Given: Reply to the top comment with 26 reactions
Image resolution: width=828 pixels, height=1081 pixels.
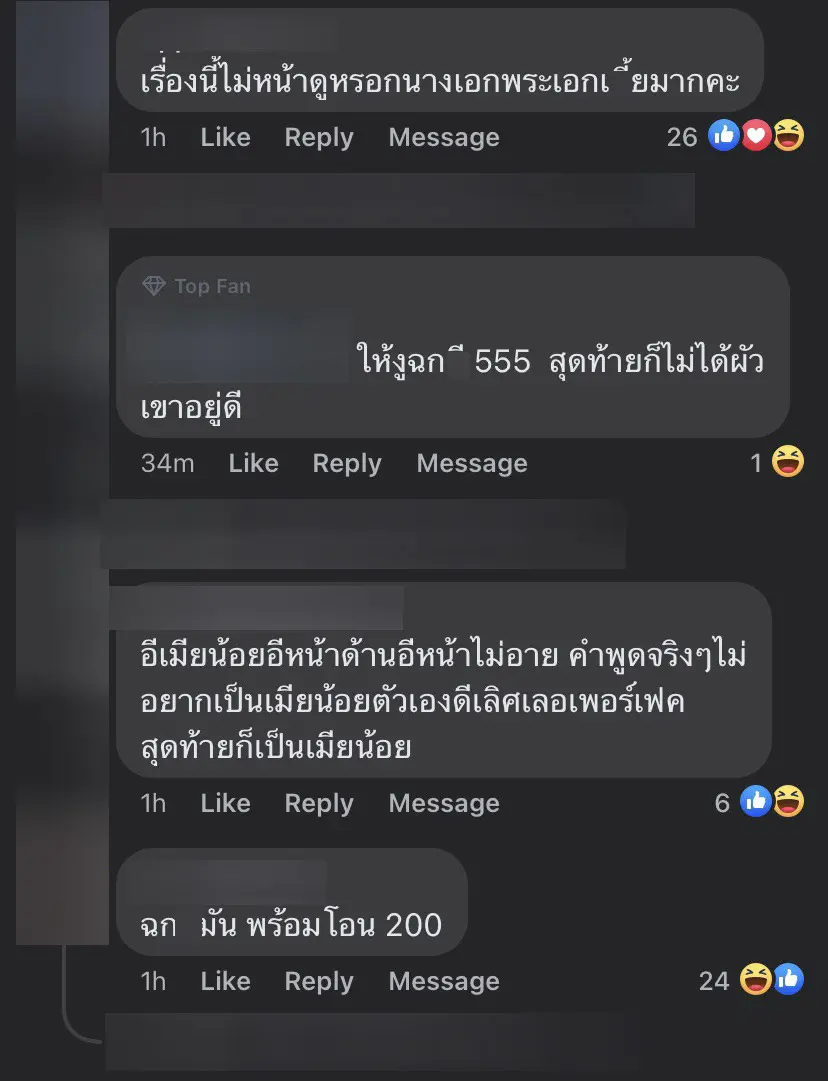Looking at the screenshot, I should click(x=319, y=137).
